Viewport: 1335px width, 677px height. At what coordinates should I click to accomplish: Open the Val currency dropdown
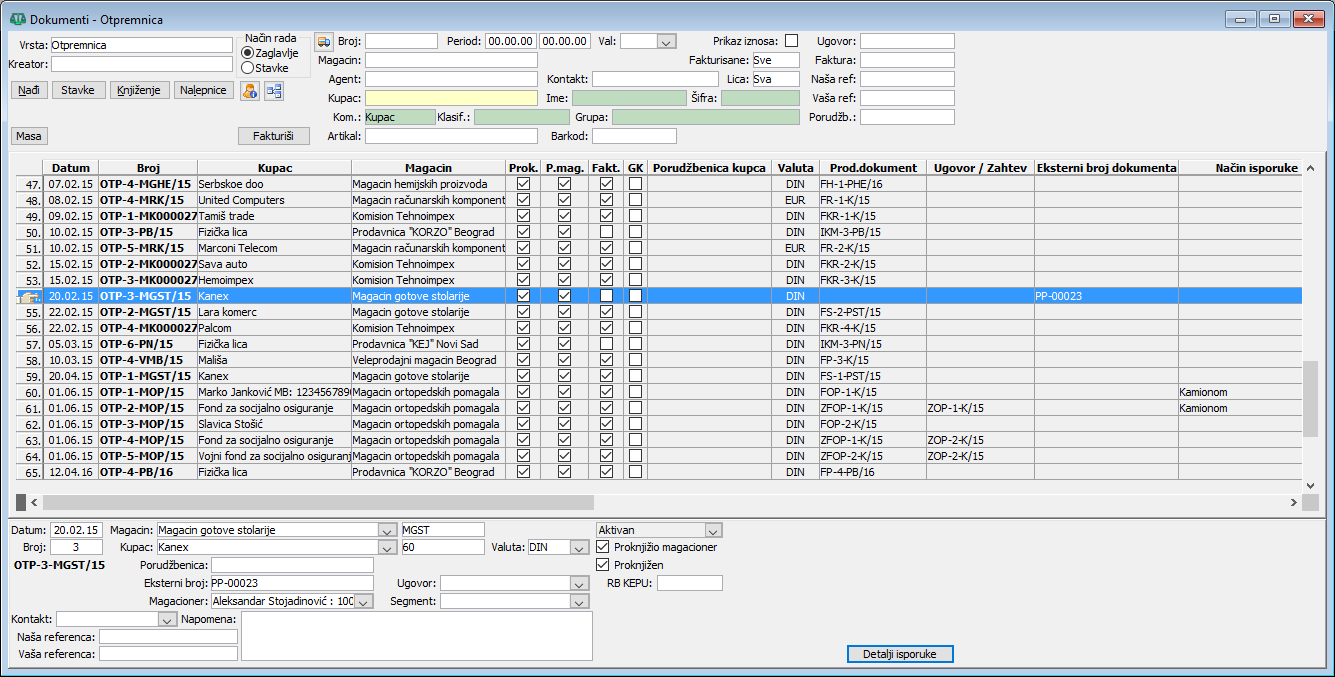coord(666,41)
